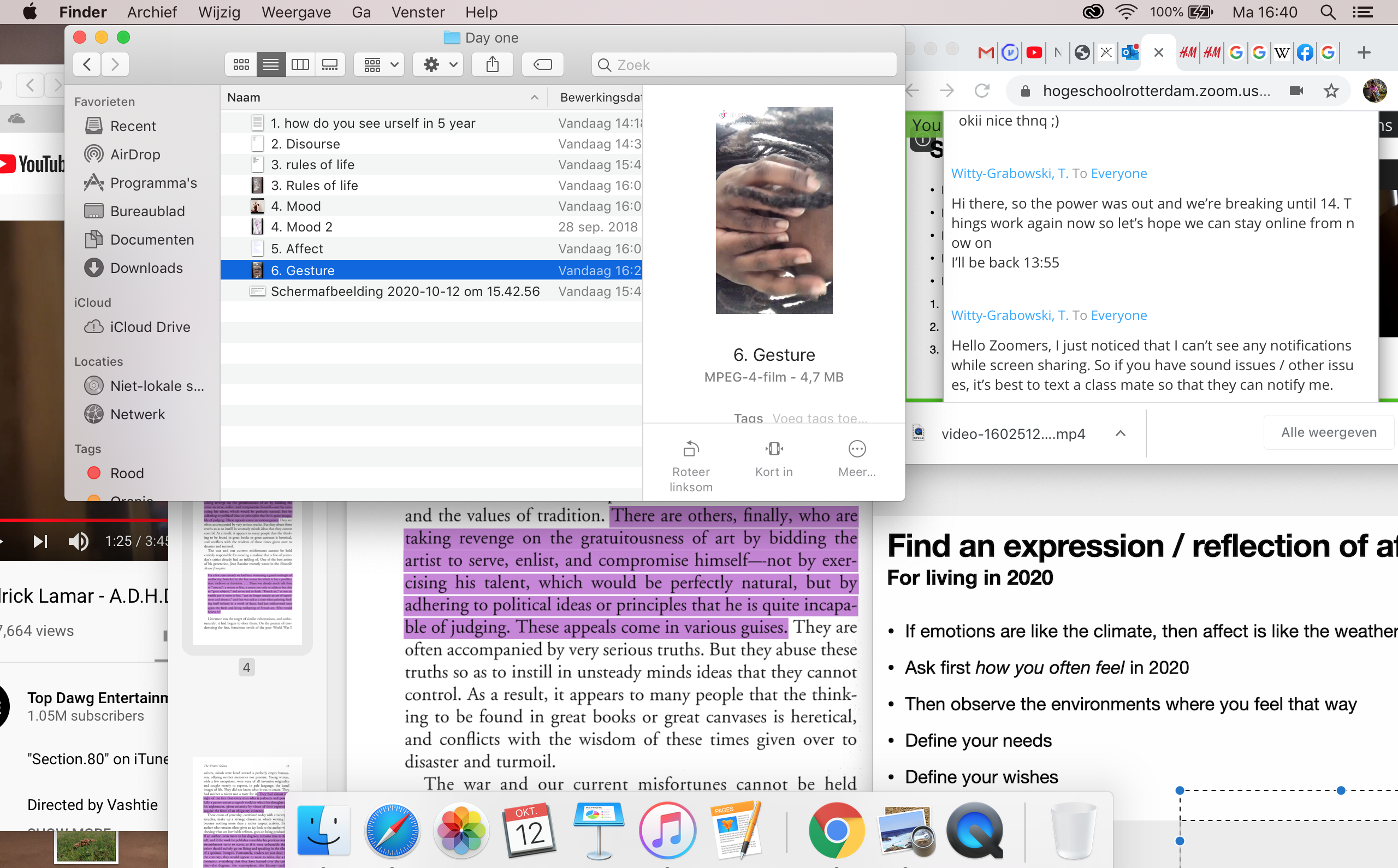Bookmark the Zoom page with star
1398x868 pixels.
pos(1331,91)
